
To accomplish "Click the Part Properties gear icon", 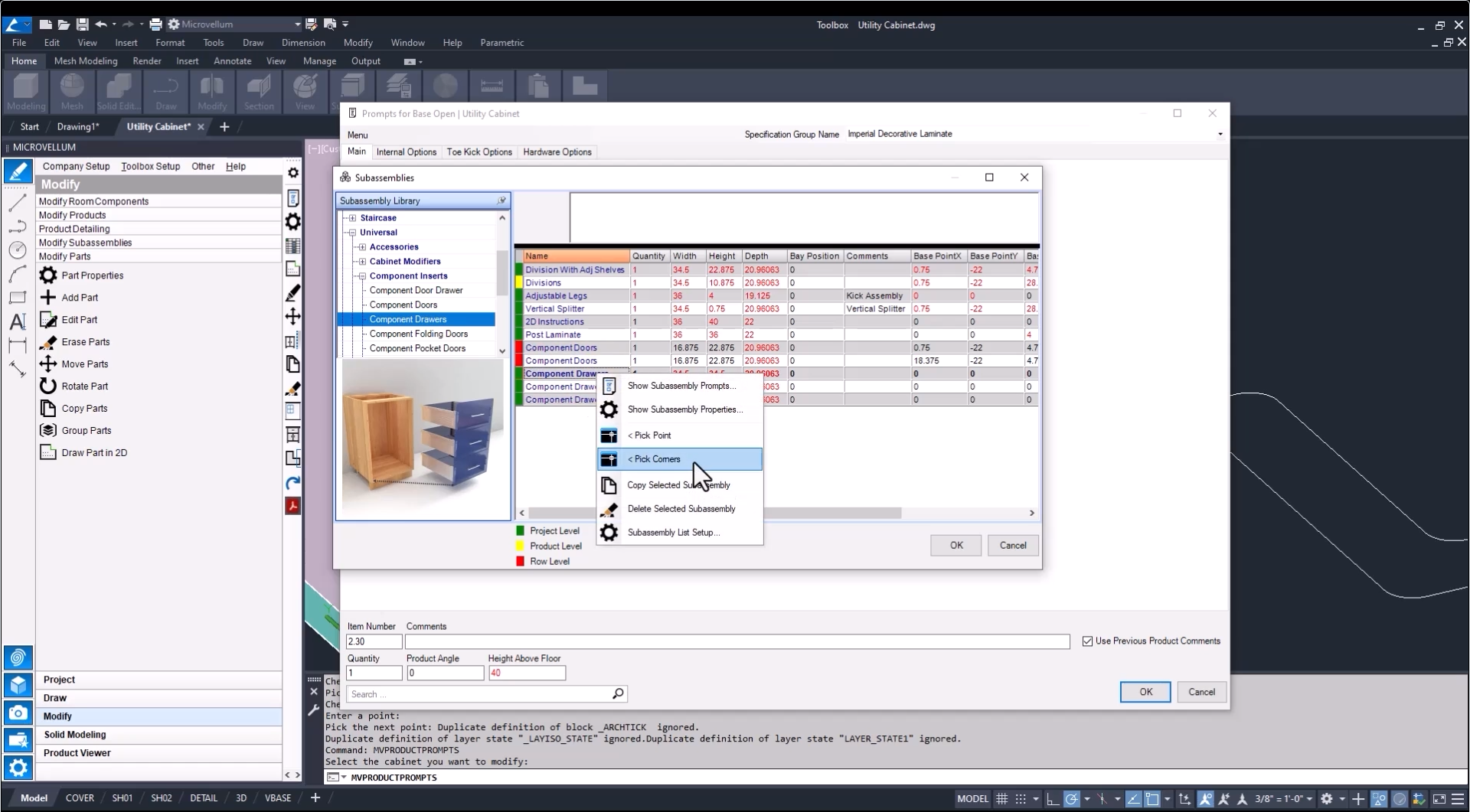I will pos(48,276).
